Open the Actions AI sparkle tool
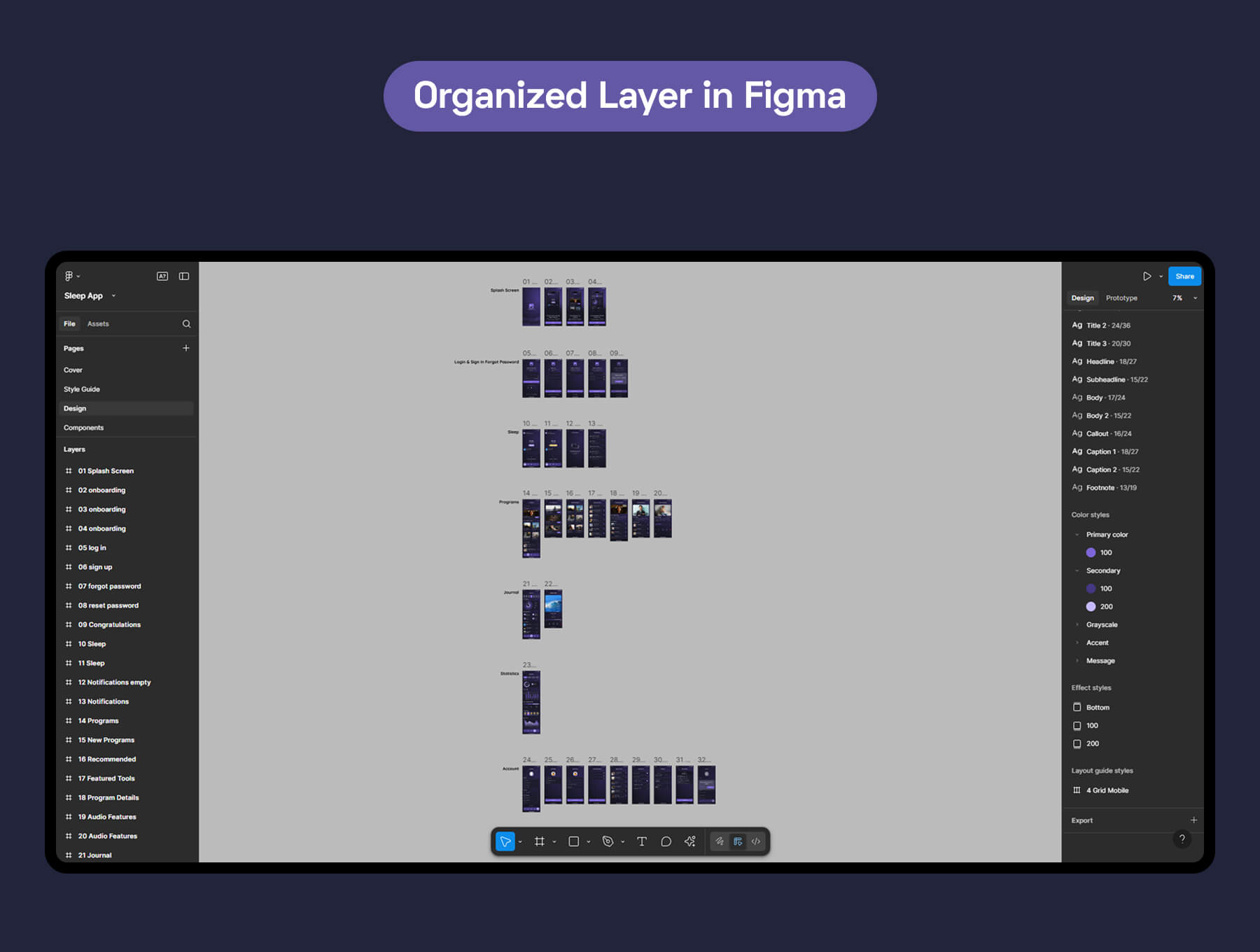This screenshot has height=952, width=1260. [690, 841]
